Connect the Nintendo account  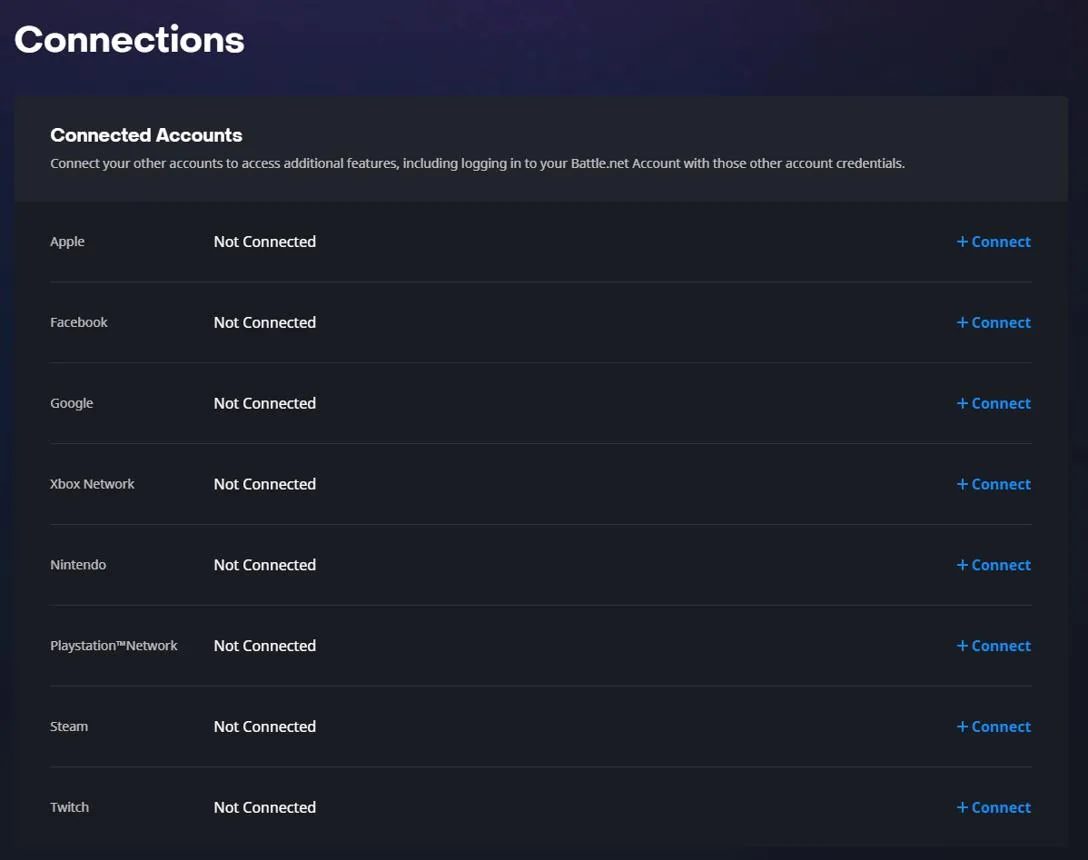coord(994,565)
